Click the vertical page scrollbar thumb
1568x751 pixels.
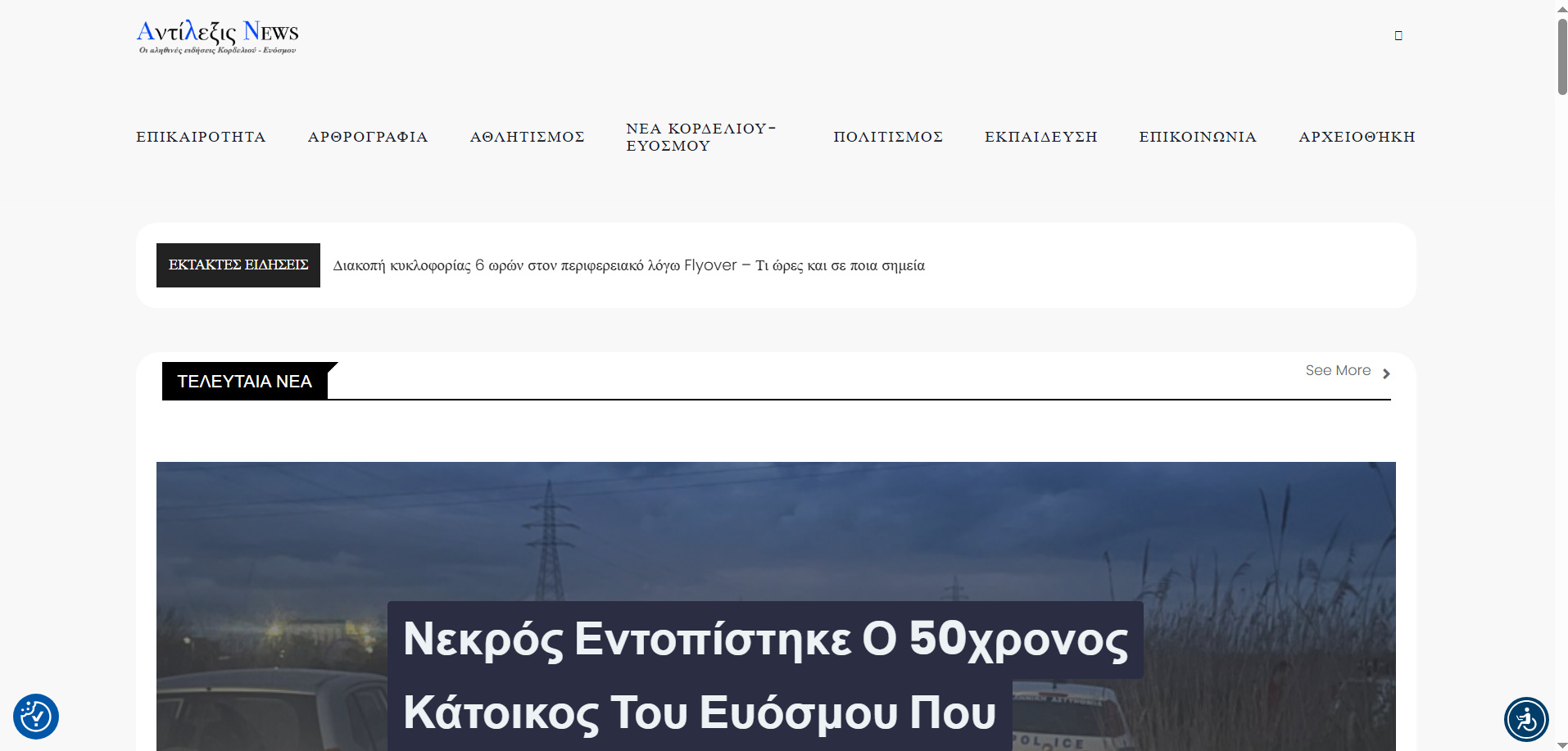pyautogui.click(x=1561, y=57)
